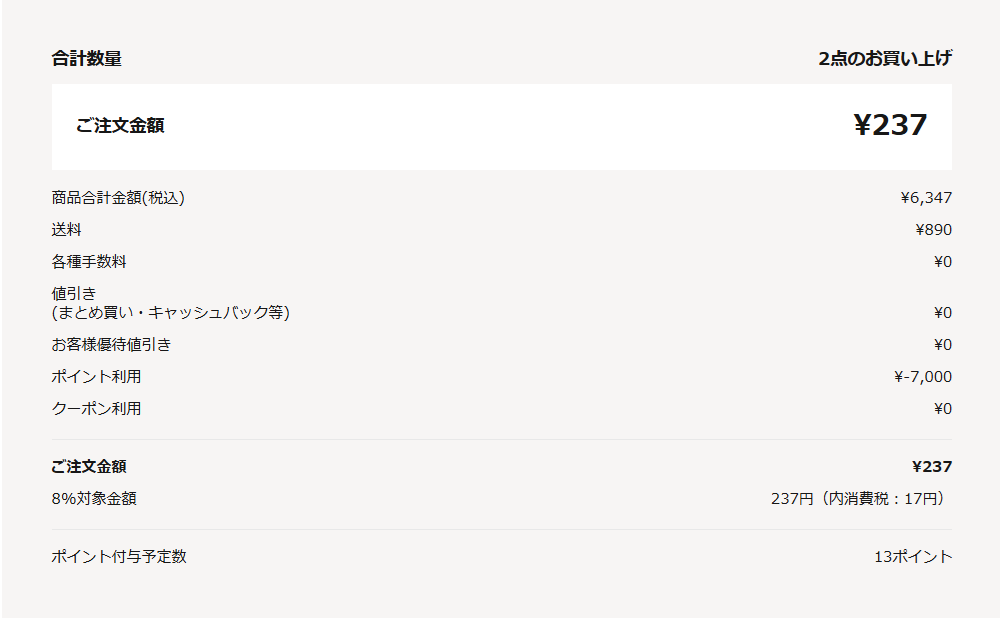This screenshot has width=1000, height=622.
Task: Click the large ¥237 order total
Action: coord(890,125)
